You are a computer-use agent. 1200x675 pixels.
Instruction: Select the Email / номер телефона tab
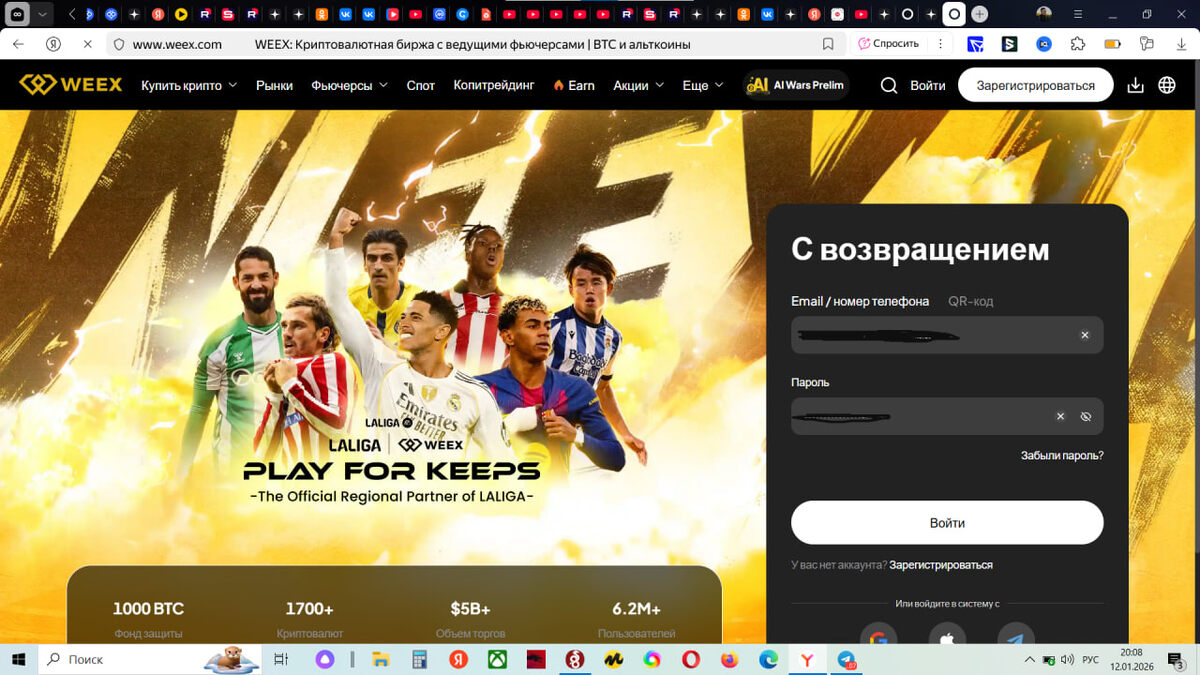pos(860,301)
